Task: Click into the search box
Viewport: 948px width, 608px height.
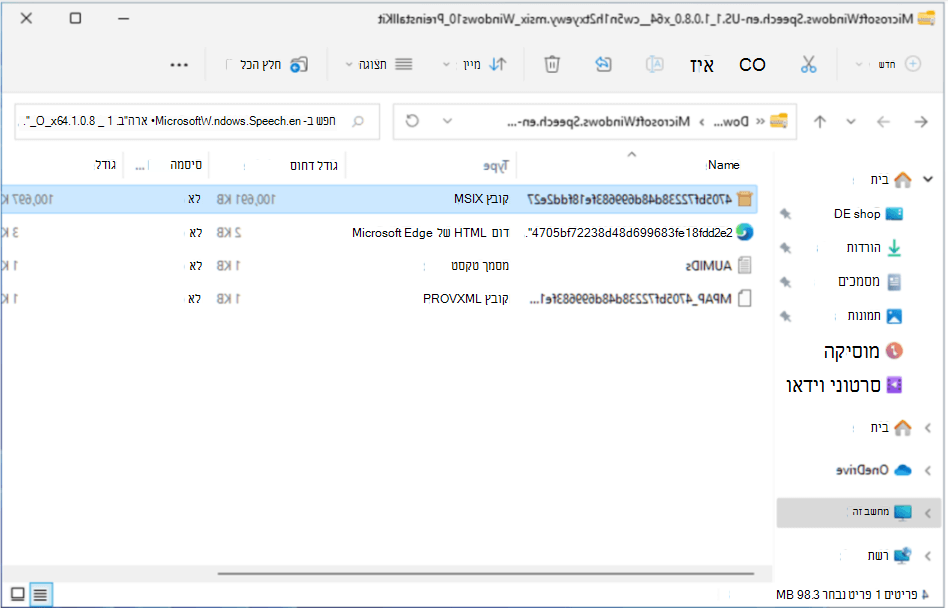Action: point(197,121)
